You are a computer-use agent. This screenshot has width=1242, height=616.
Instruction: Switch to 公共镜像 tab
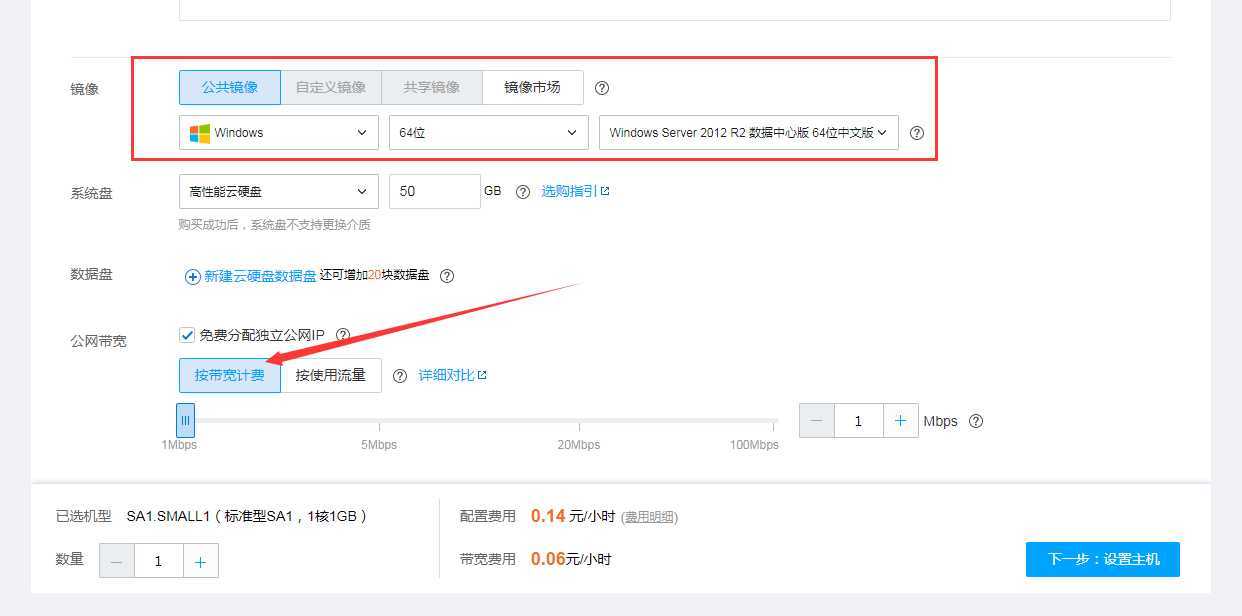click(x=230, y=87)
